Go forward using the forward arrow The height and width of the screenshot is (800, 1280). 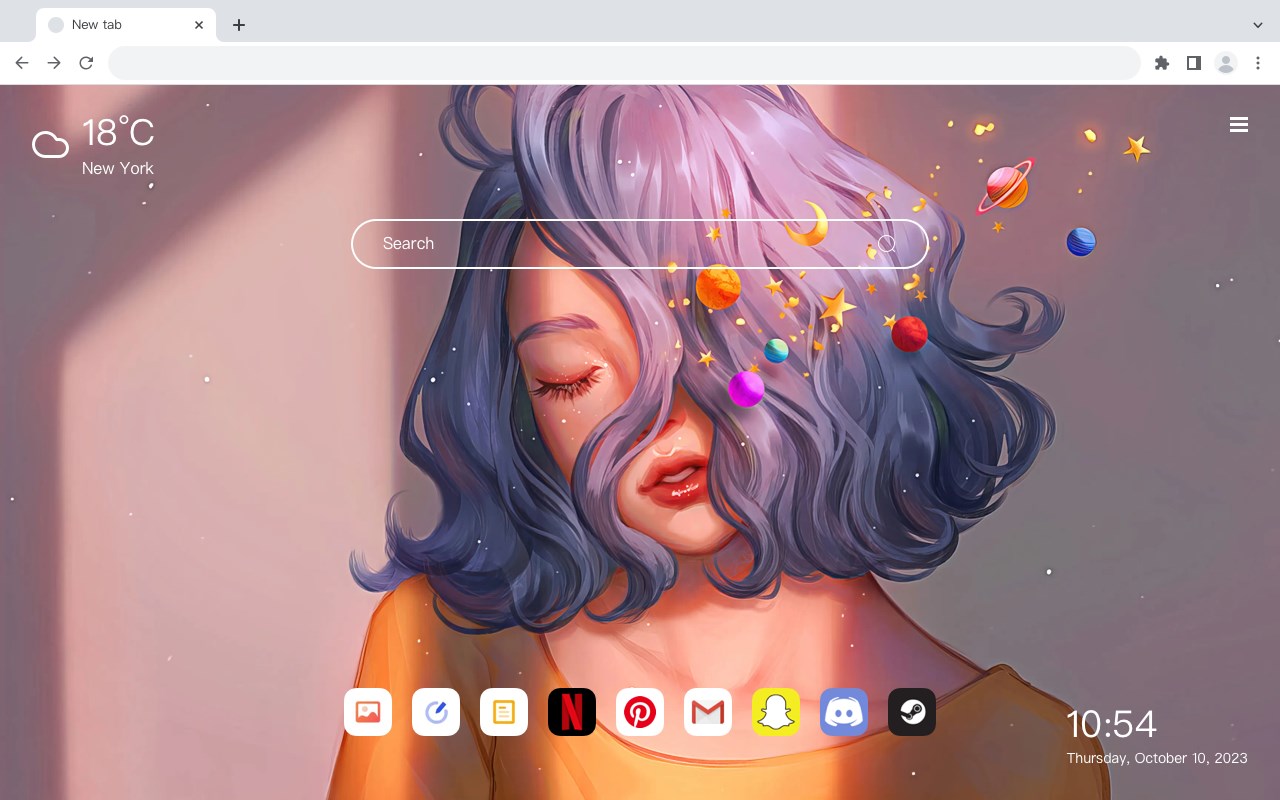[54, 63]
